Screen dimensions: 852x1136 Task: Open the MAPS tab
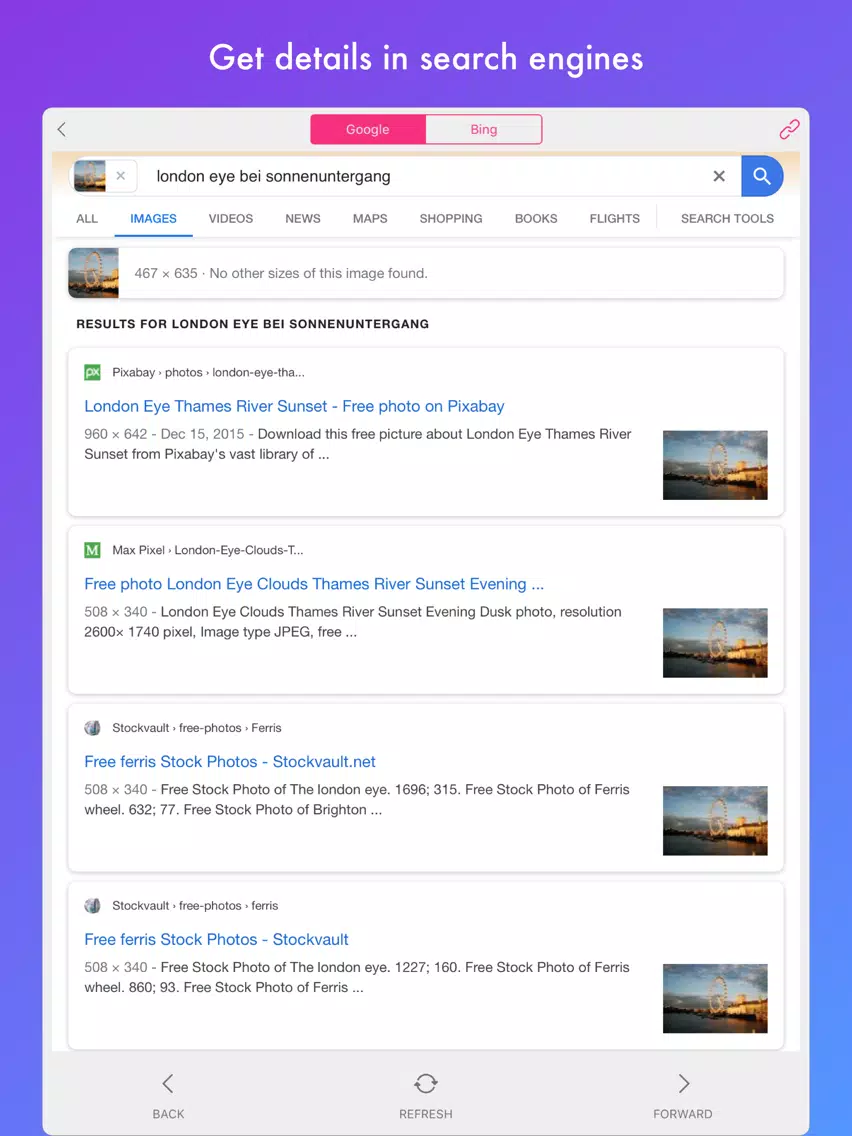370,219
